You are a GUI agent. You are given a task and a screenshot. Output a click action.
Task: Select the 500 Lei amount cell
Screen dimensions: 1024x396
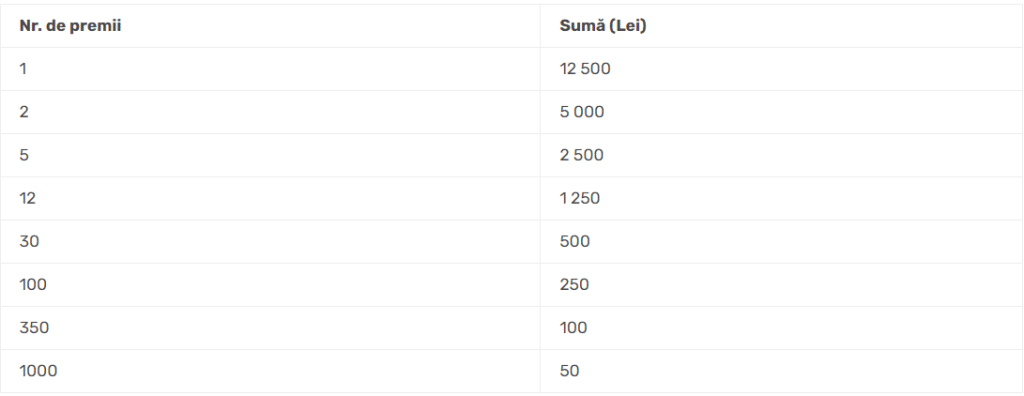click(782, 241)
